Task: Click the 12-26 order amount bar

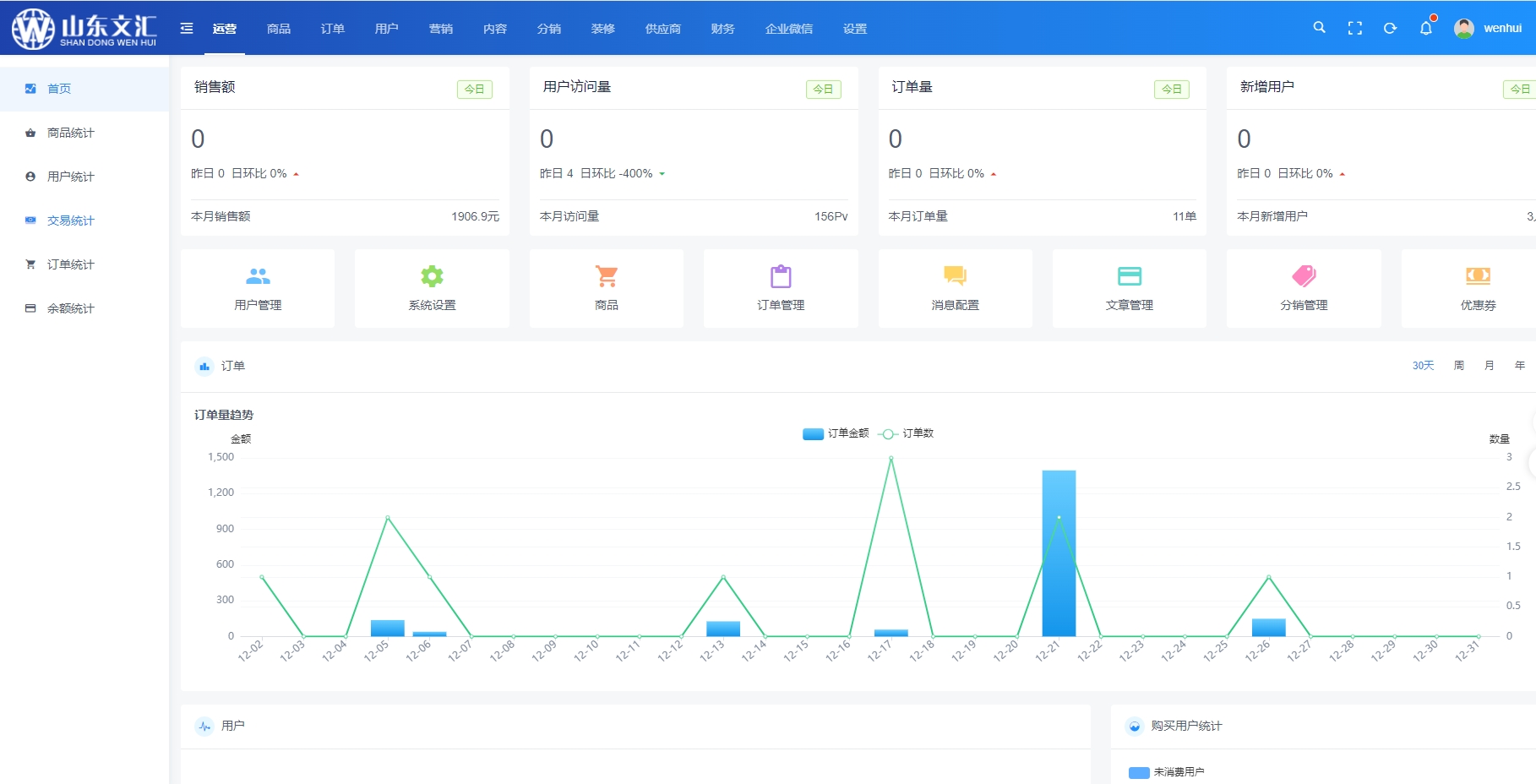Action: pos(1268,627)
